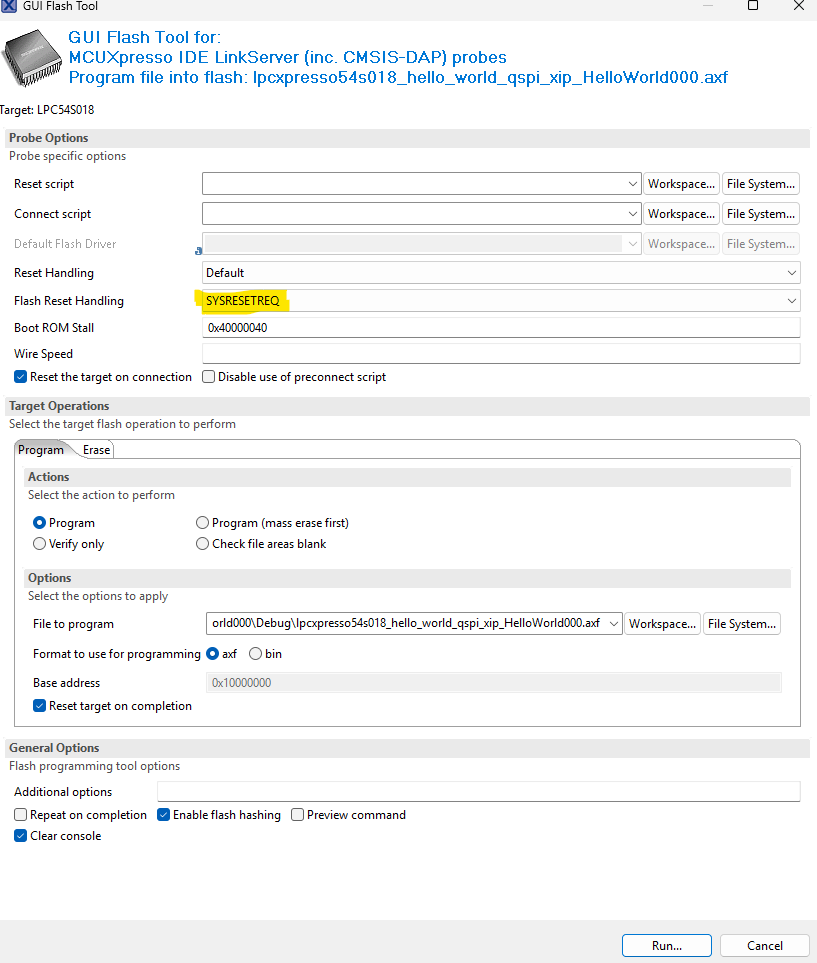This screenshot has height=963, width=817.
Task: Switch to the Program tab
Action: (41, 450)
